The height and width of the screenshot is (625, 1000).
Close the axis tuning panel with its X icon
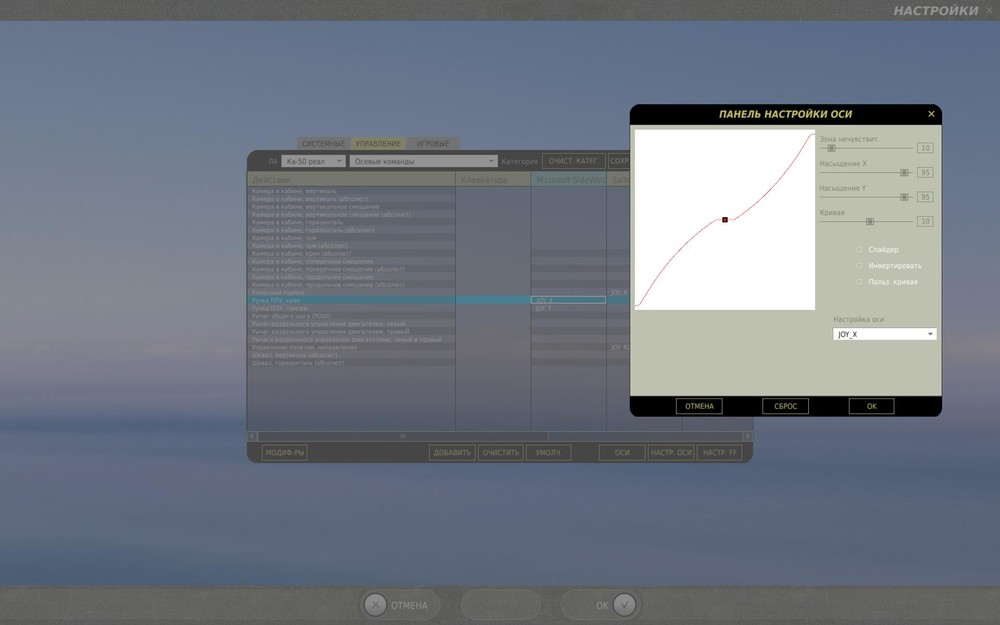tap(931, 114)
